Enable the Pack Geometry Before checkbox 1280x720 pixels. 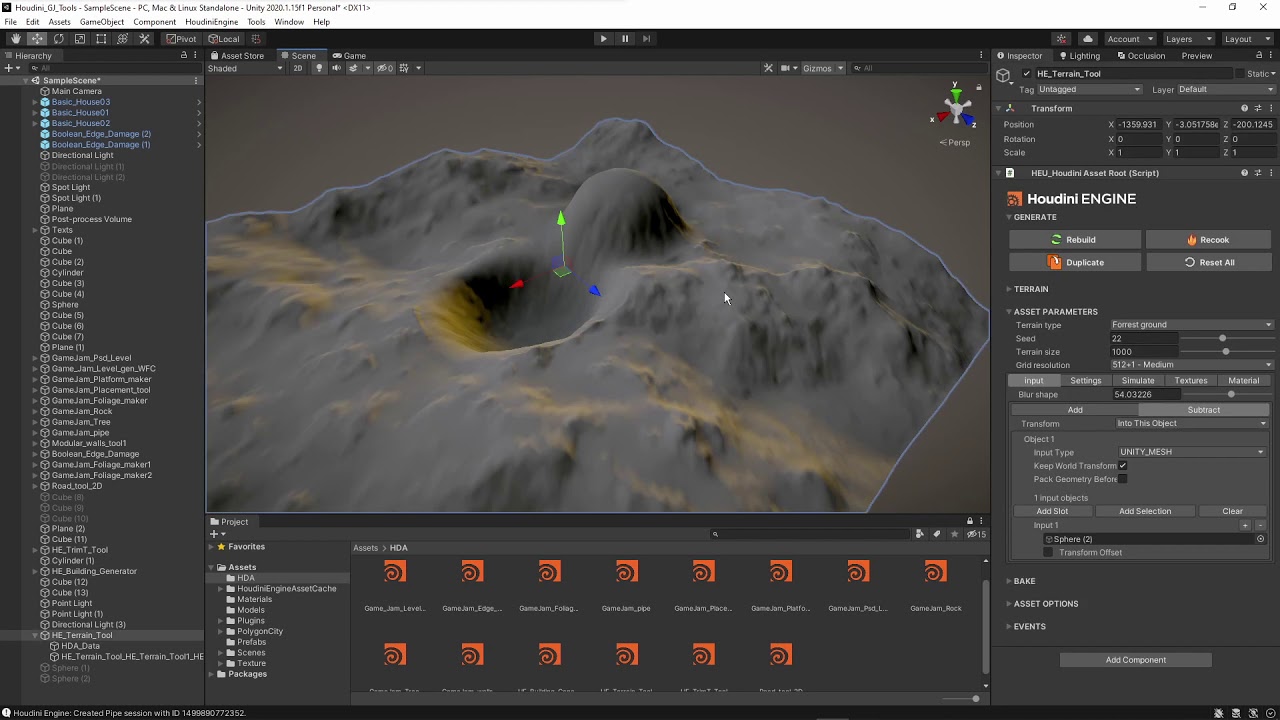pyautogui.click(x=1123, y=479)
